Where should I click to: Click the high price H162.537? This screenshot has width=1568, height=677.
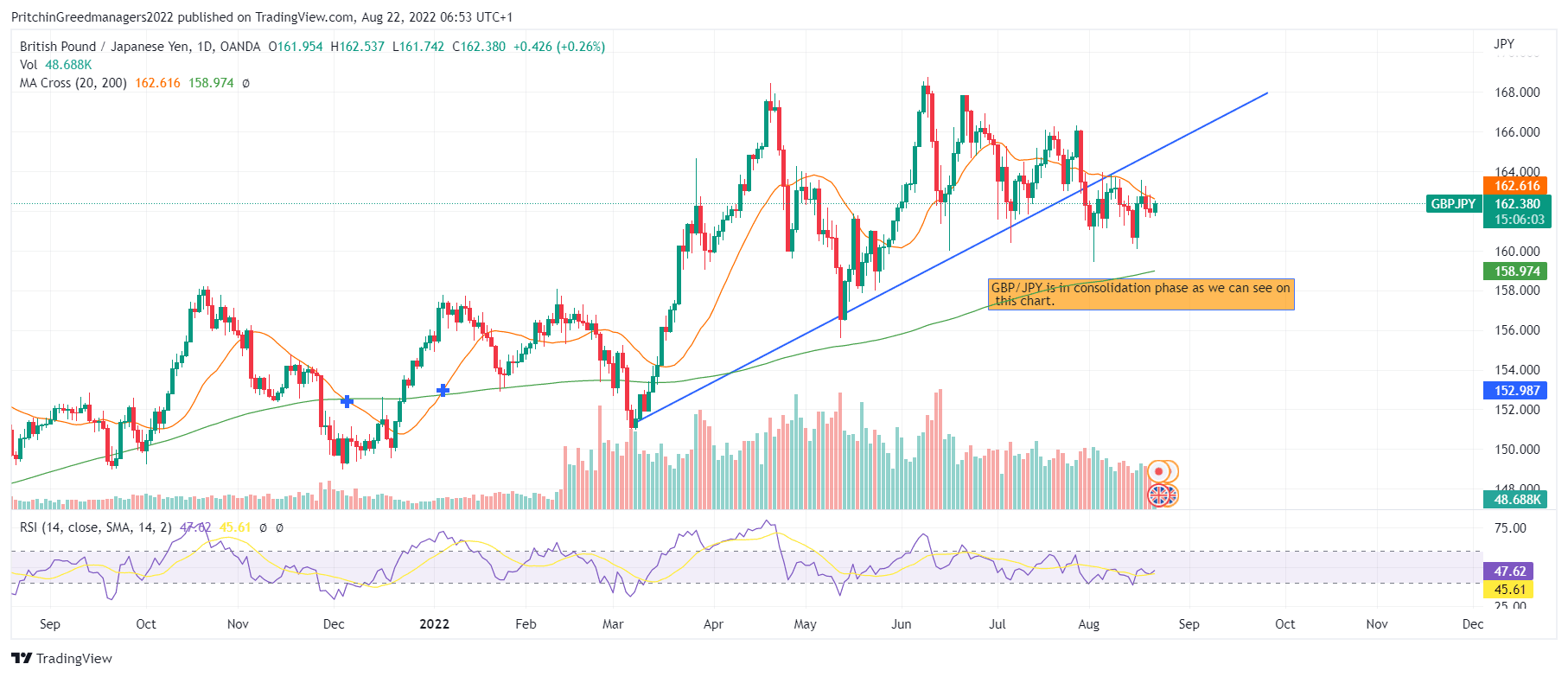358,47
